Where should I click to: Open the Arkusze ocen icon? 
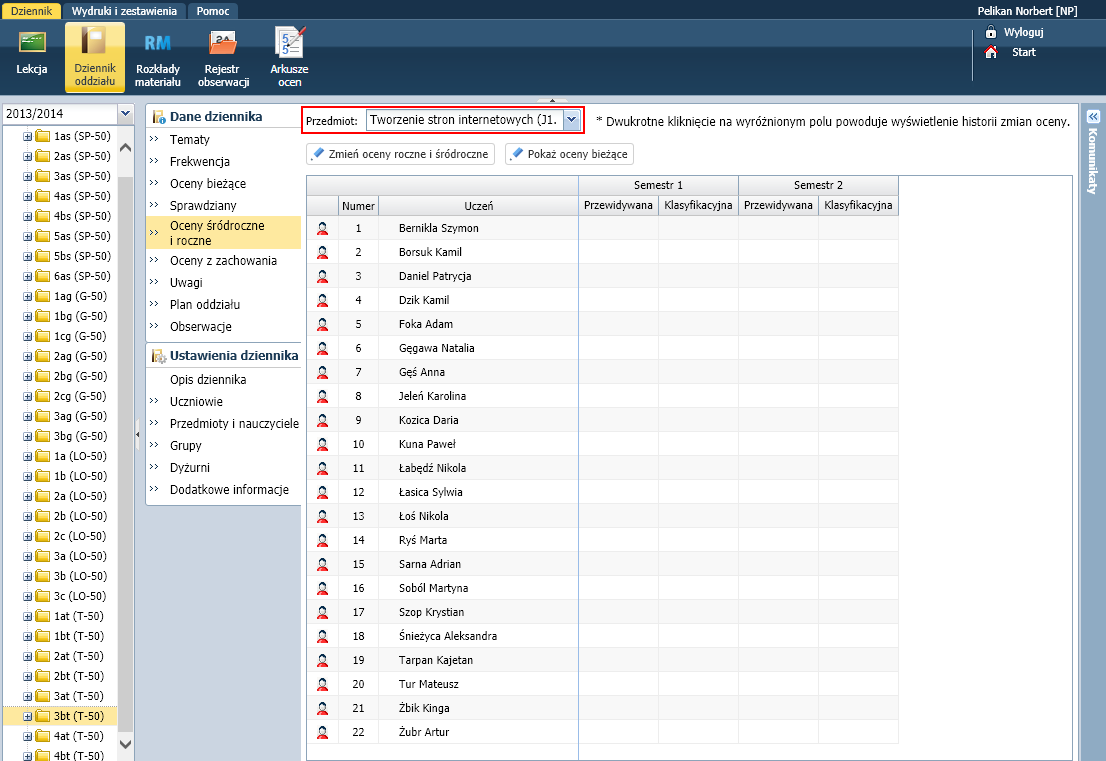point(289,42)
